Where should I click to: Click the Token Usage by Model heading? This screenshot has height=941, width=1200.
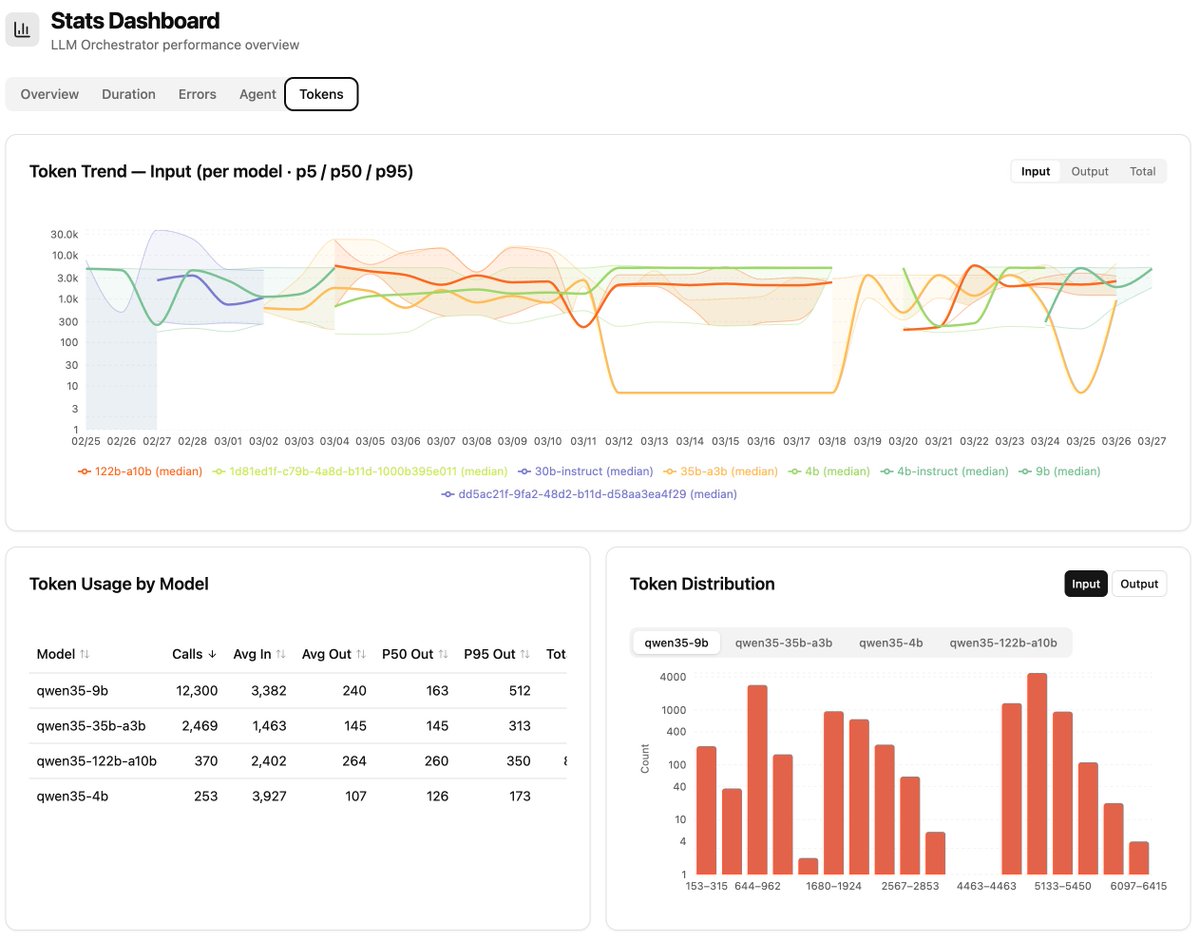pyautogui.click(x=119, y=584)
